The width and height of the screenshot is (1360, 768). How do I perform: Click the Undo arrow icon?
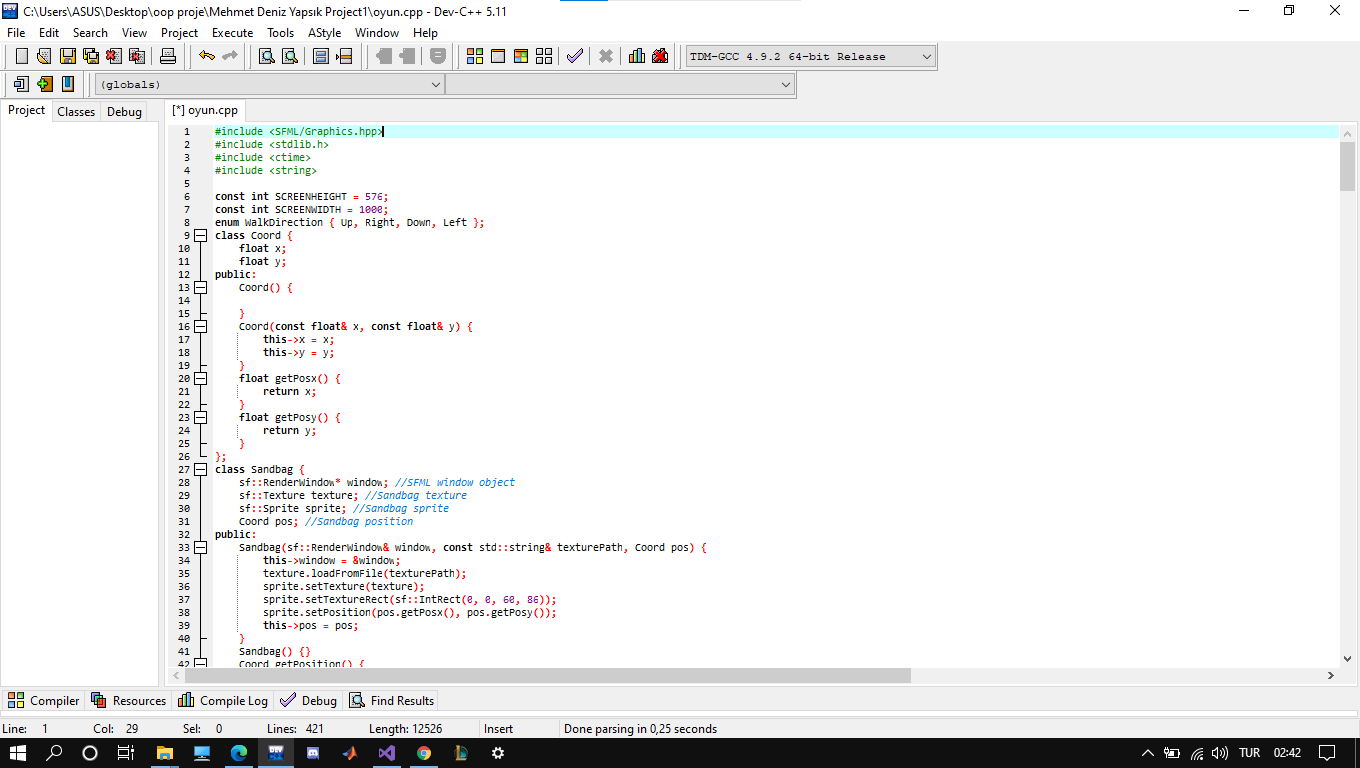tap(208, 57)
